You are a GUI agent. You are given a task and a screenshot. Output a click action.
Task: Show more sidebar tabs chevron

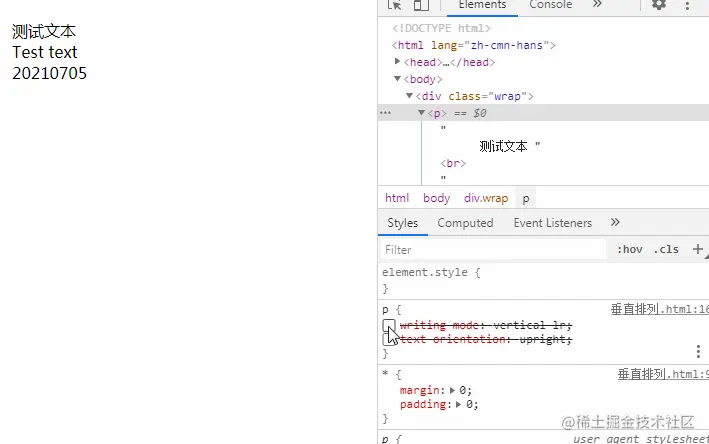click(x=615, y=222)
